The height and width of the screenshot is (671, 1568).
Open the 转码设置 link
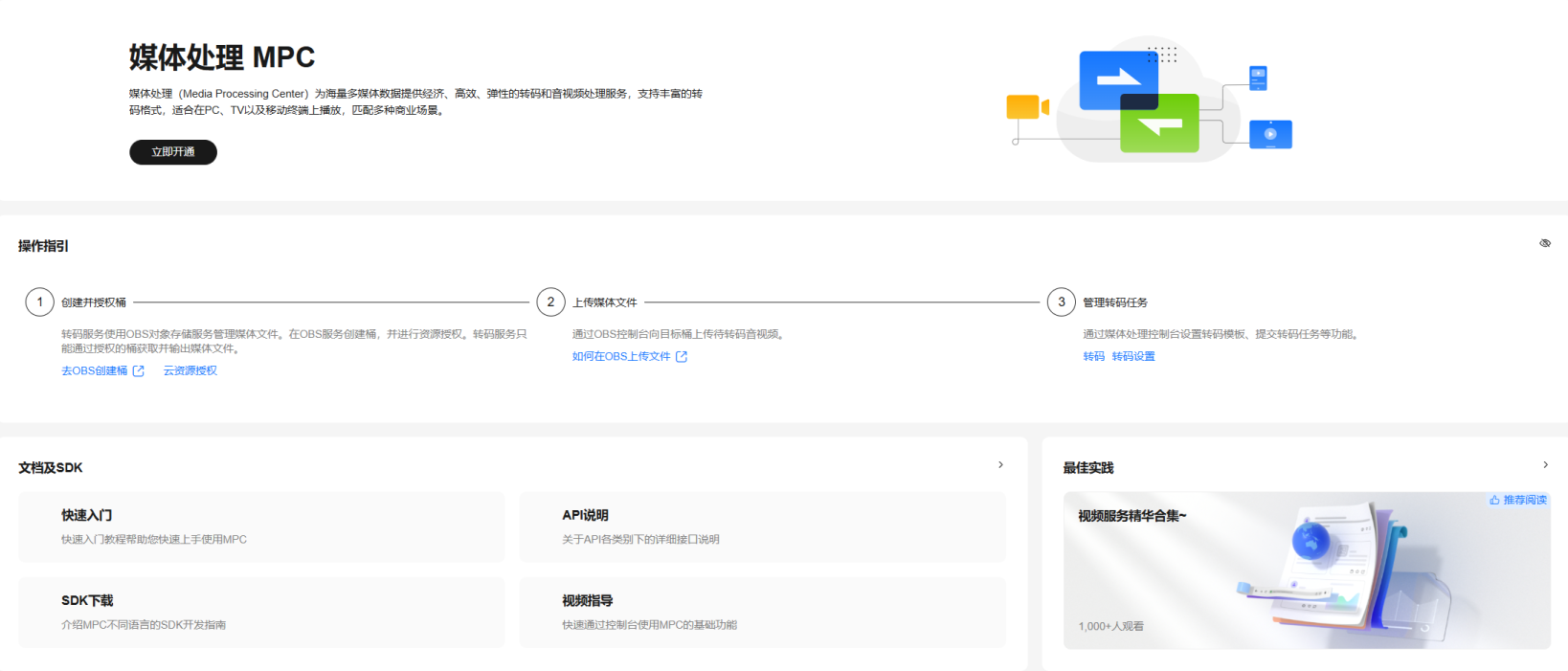(x=1133, y=356)
